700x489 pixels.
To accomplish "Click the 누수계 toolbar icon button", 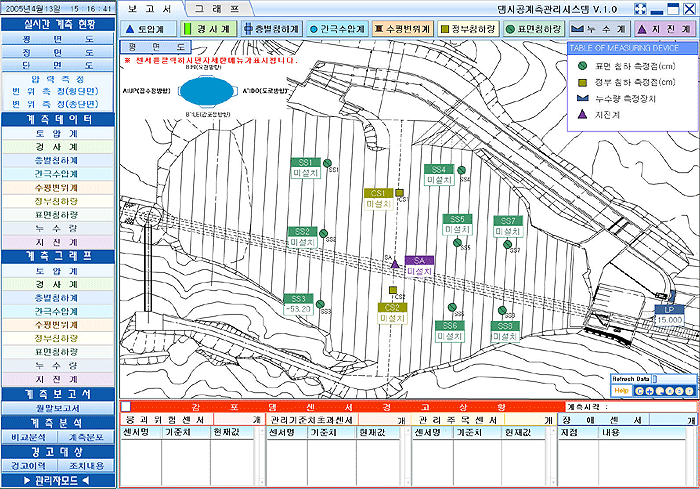I will click(601, 30).
